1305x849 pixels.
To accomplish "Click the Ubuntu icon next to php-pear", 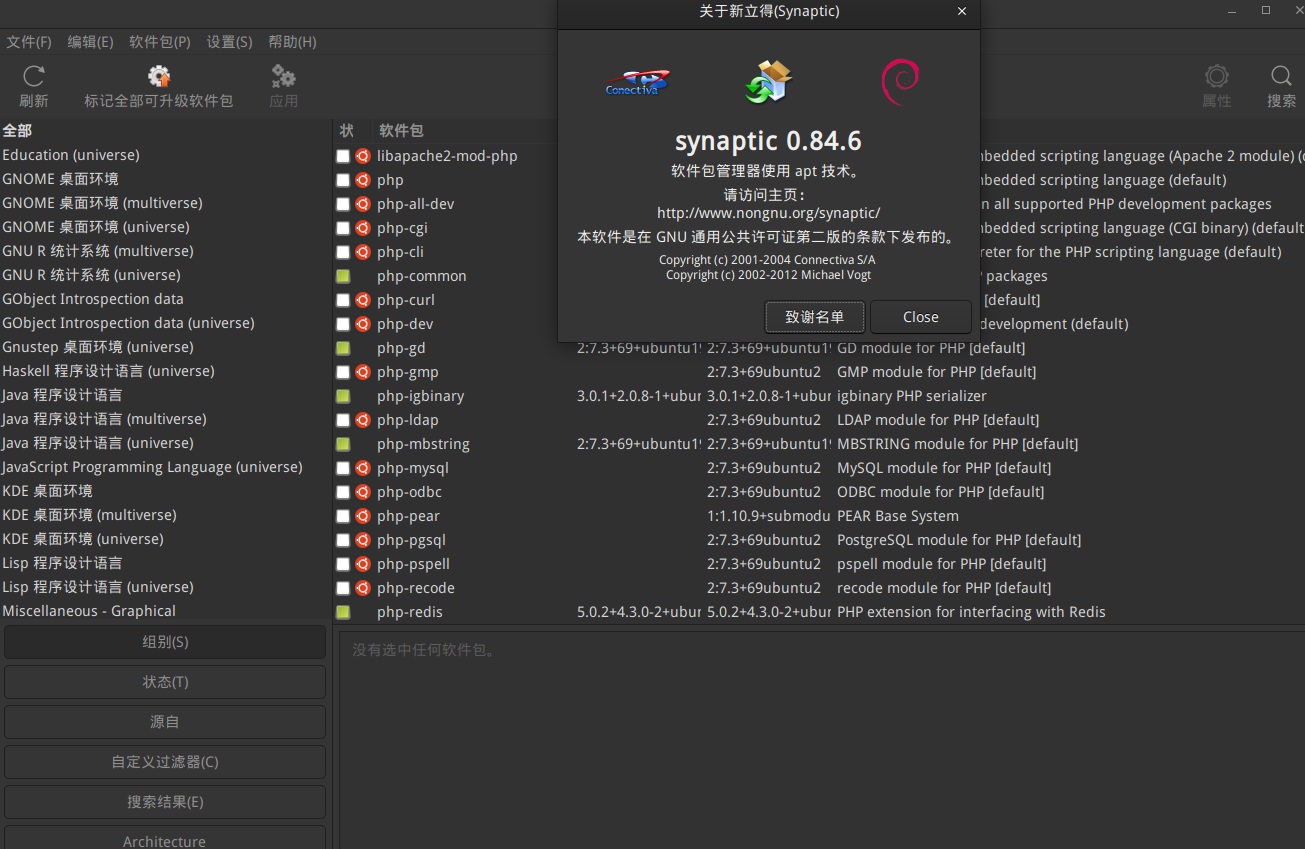I will tap(363, 516).
